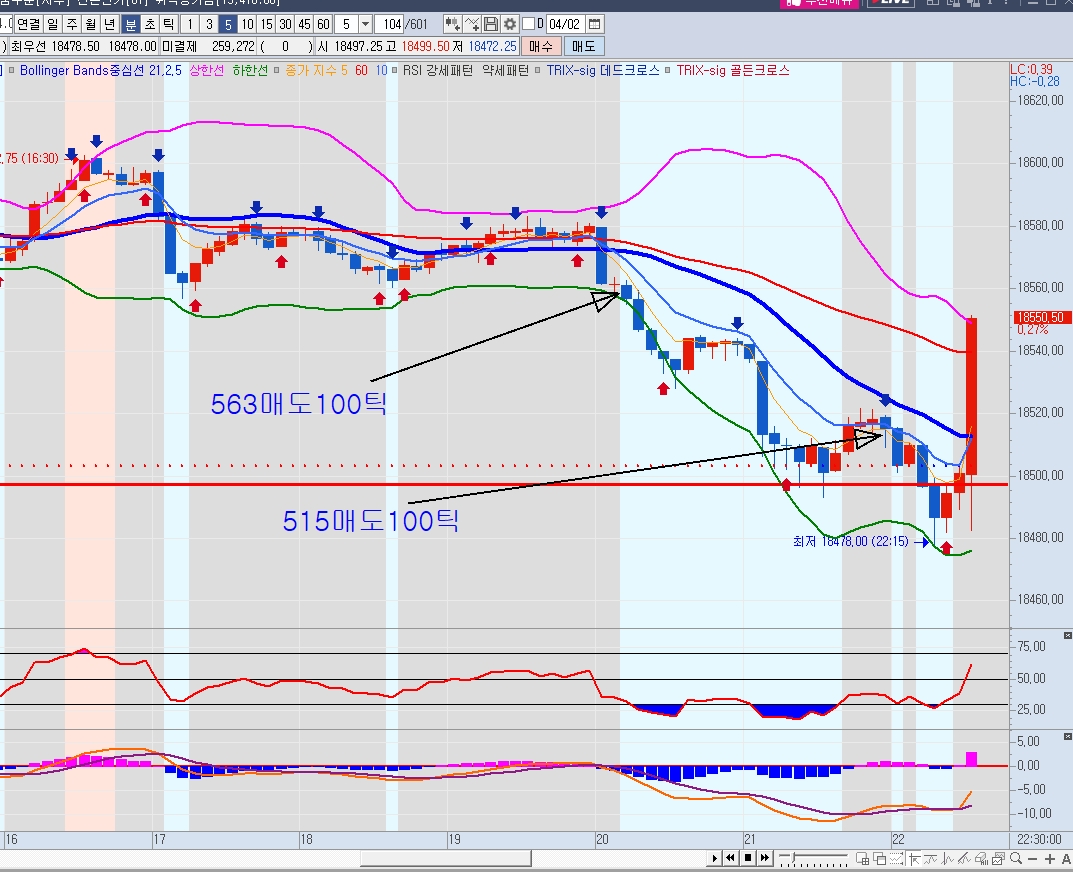Choose the 45-minute interval button
The width and height of the screenshot is (1073, 872).
pos(305,25)
